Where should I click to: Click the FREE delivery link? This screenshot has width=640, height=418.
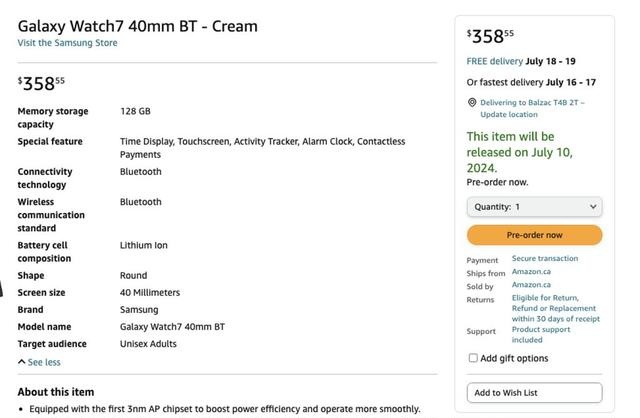(494, 61)
